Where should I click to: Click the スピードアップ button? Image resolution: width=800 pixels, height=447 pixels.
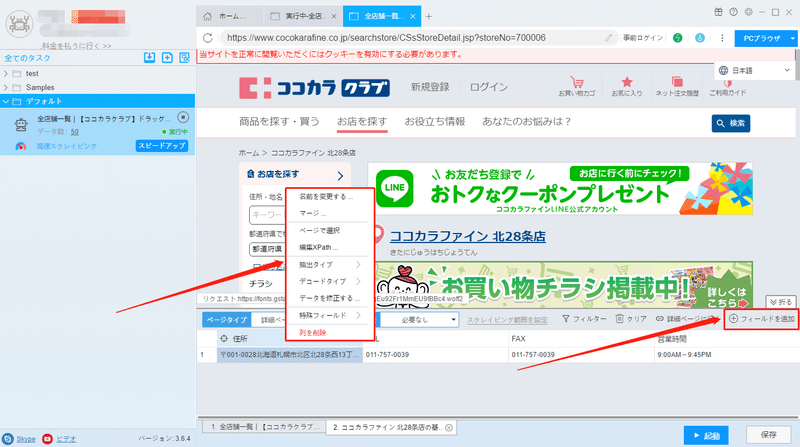pos(162,146)
